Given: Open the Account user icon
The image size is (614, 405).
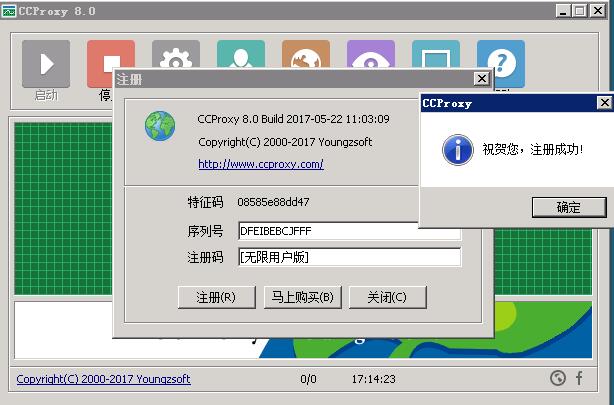Looking at the screenshot, I should click(x=241, y=54).
